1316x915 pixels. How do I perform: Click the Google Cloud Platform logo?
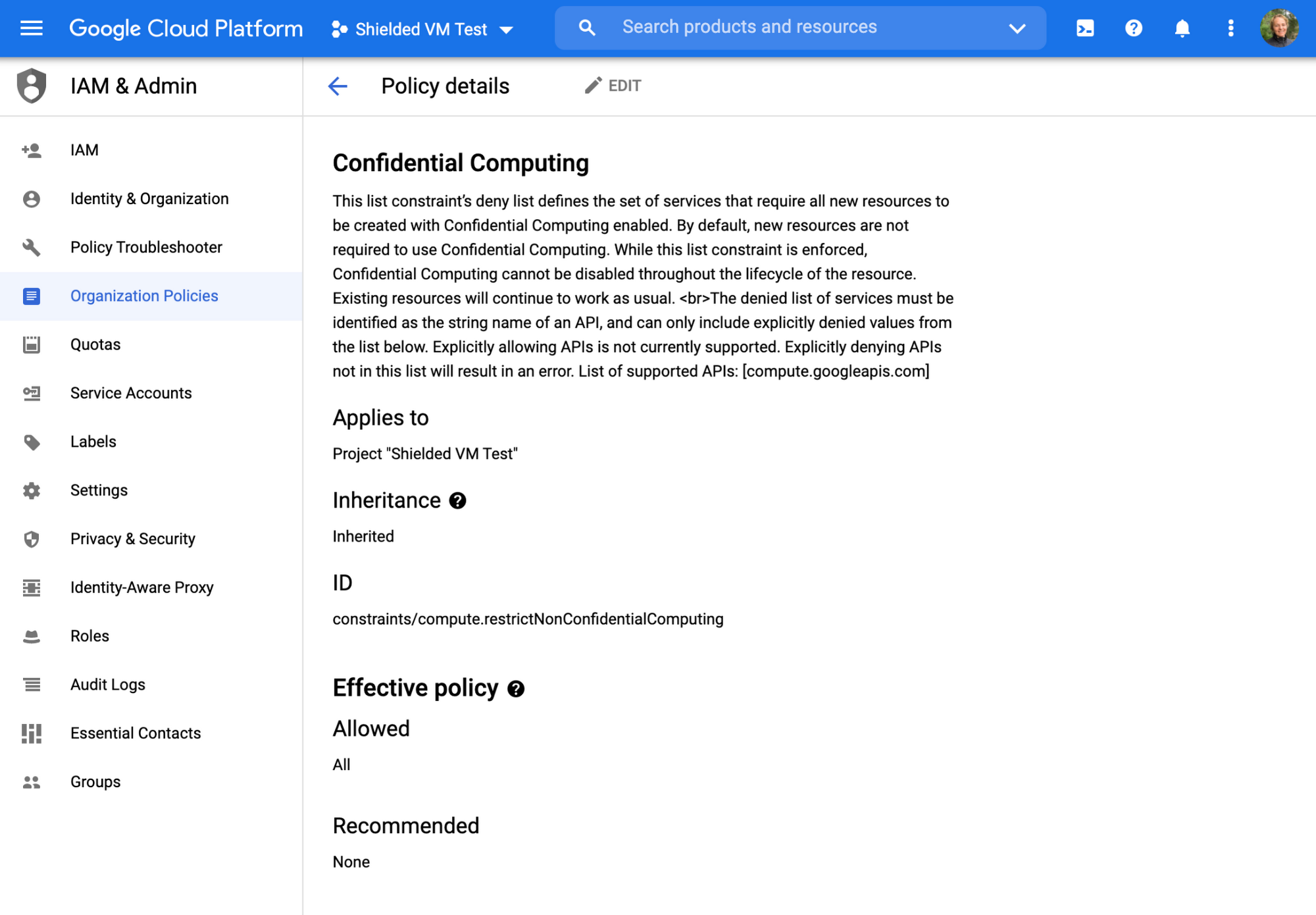(x=186, y=28)
